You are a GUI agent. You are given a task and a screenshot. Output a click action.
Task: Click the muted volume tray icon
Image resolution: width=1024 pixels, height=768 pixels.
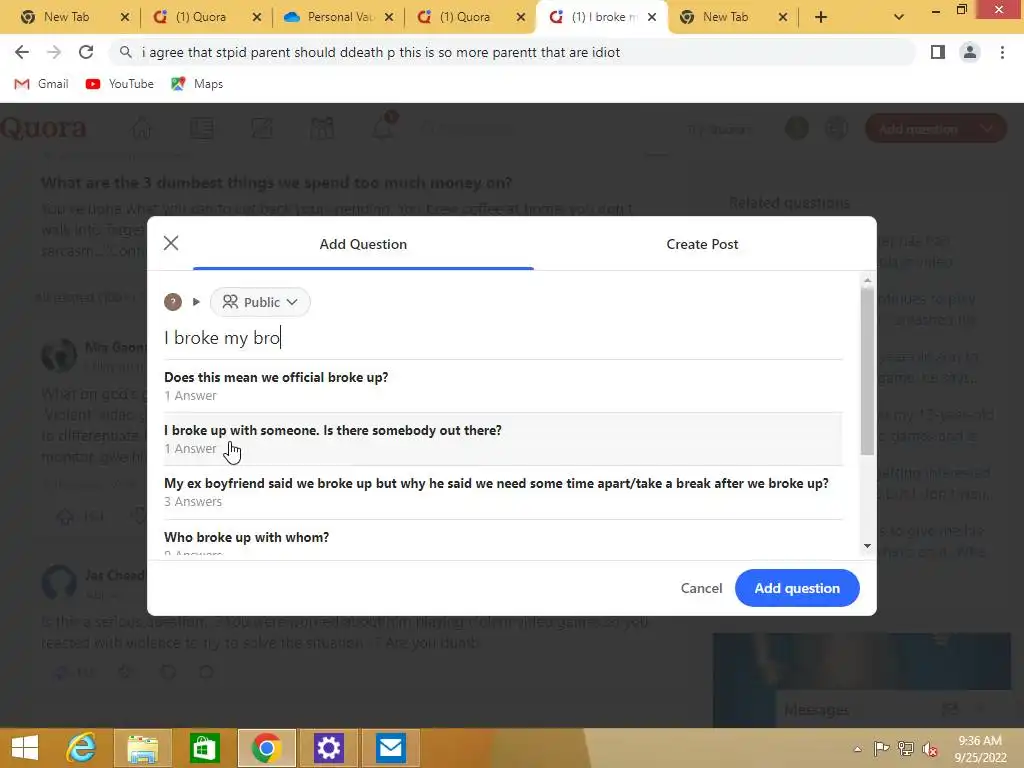(930, 749)
